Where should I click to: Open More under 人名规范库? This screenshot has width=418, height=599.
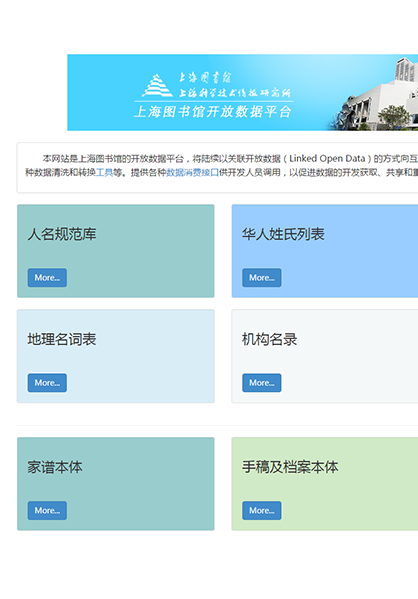pyautogui.click(x=47, y=278)
